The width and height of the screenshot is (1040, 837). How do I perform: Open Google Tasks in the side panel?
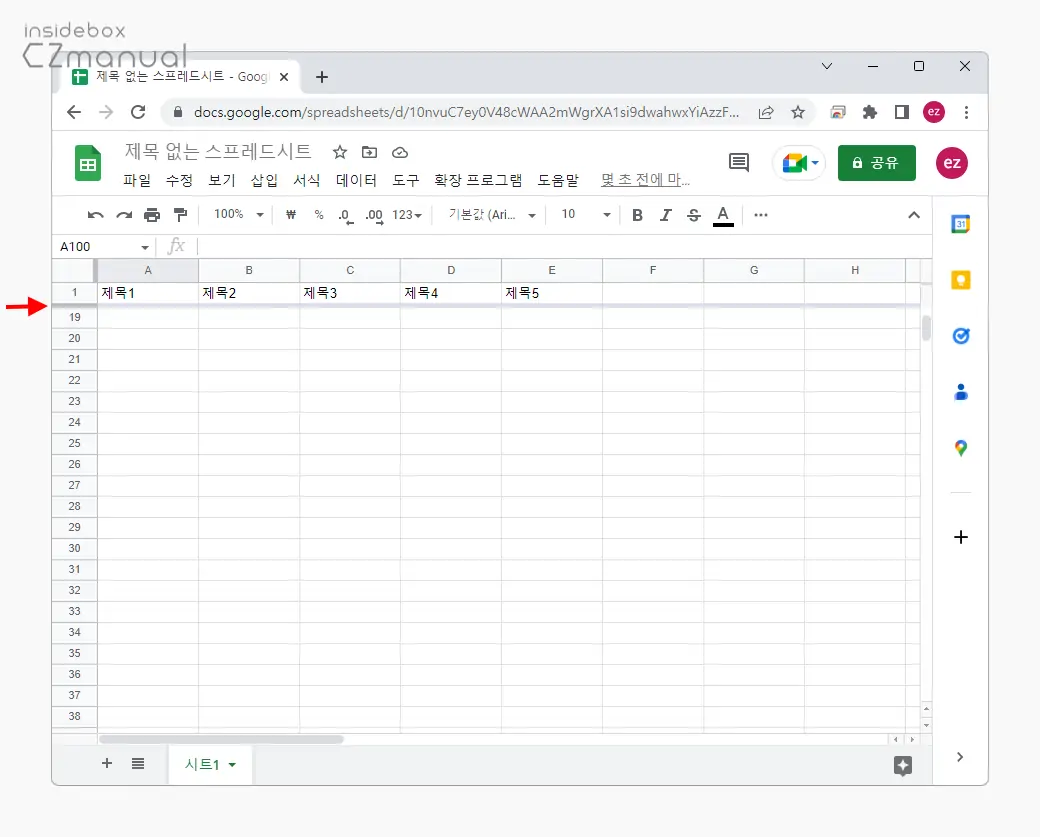tap(960, 336)
